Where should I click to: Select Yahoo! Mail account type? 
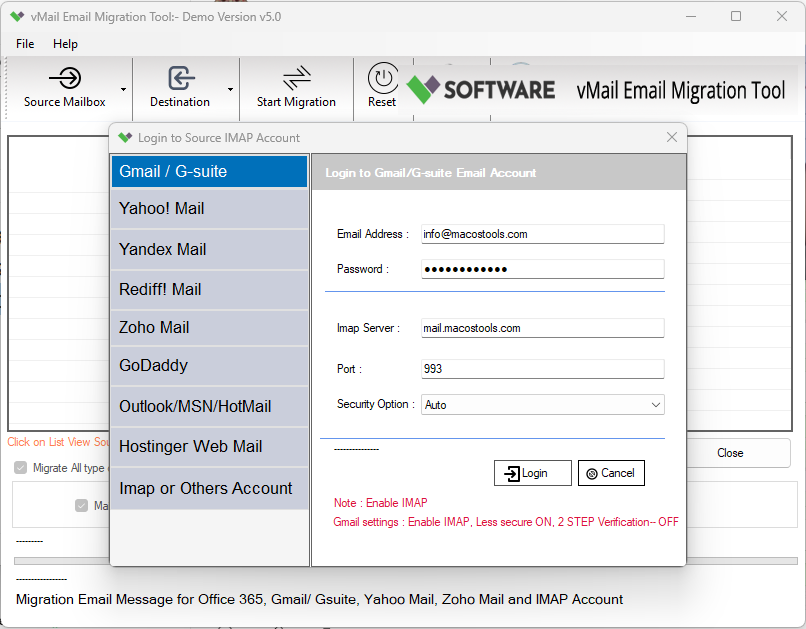point(209,209)
